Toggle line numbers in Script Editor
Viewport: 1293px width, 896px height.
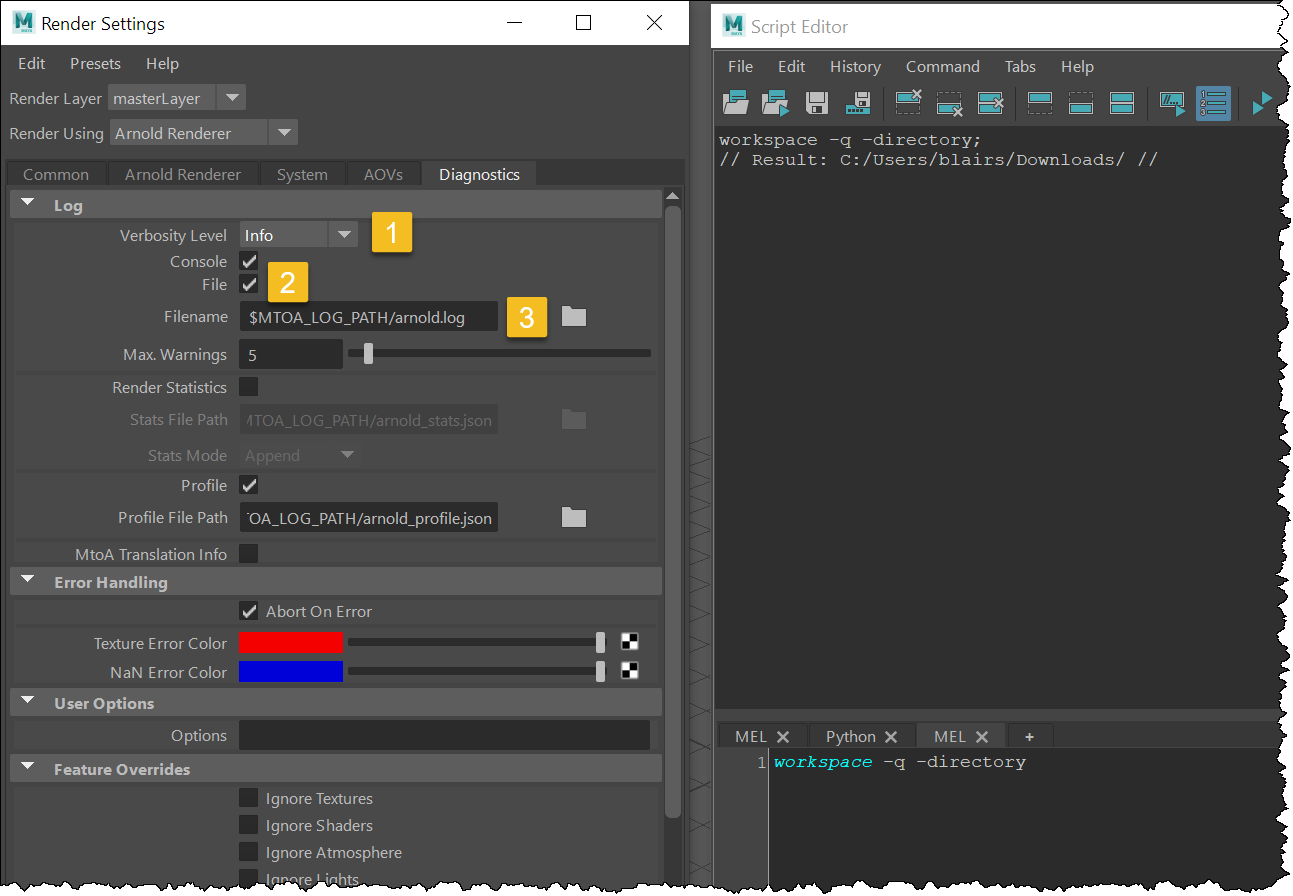pos(1213,103)
